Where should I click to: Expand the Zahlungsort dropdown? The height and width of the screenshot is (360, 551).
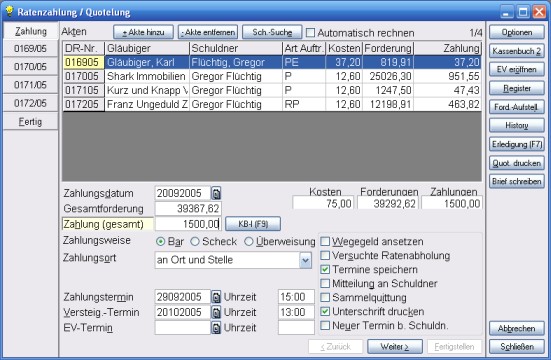coord(305,260)
